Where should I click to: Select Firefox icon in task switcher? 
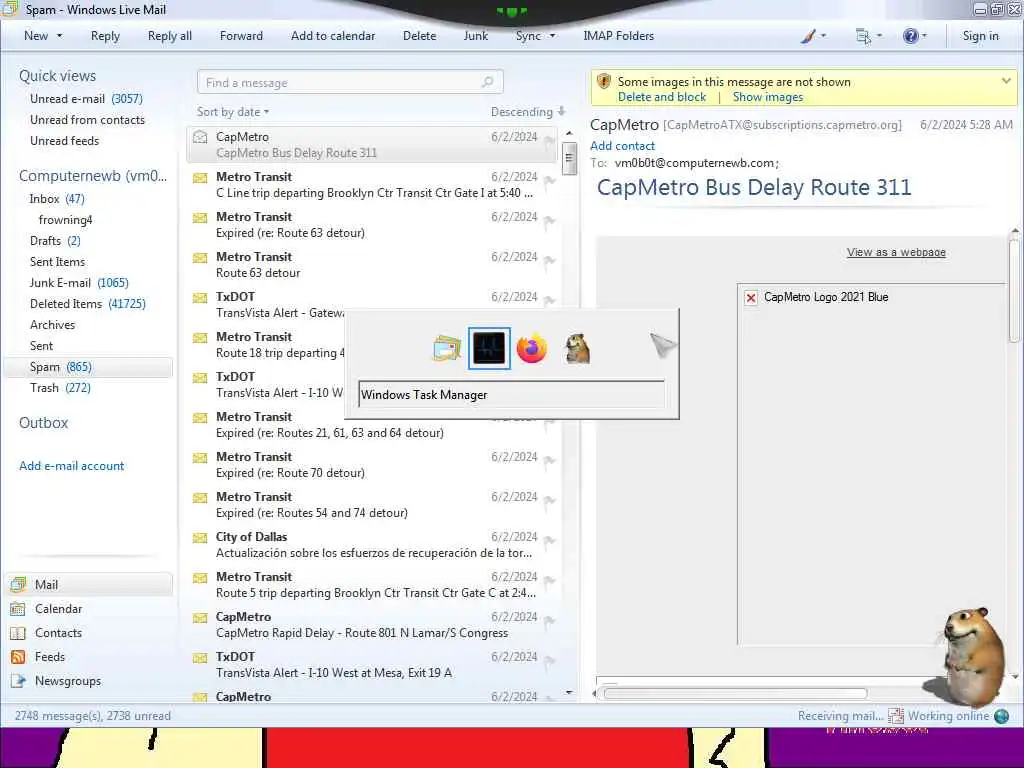click(532, 348)
